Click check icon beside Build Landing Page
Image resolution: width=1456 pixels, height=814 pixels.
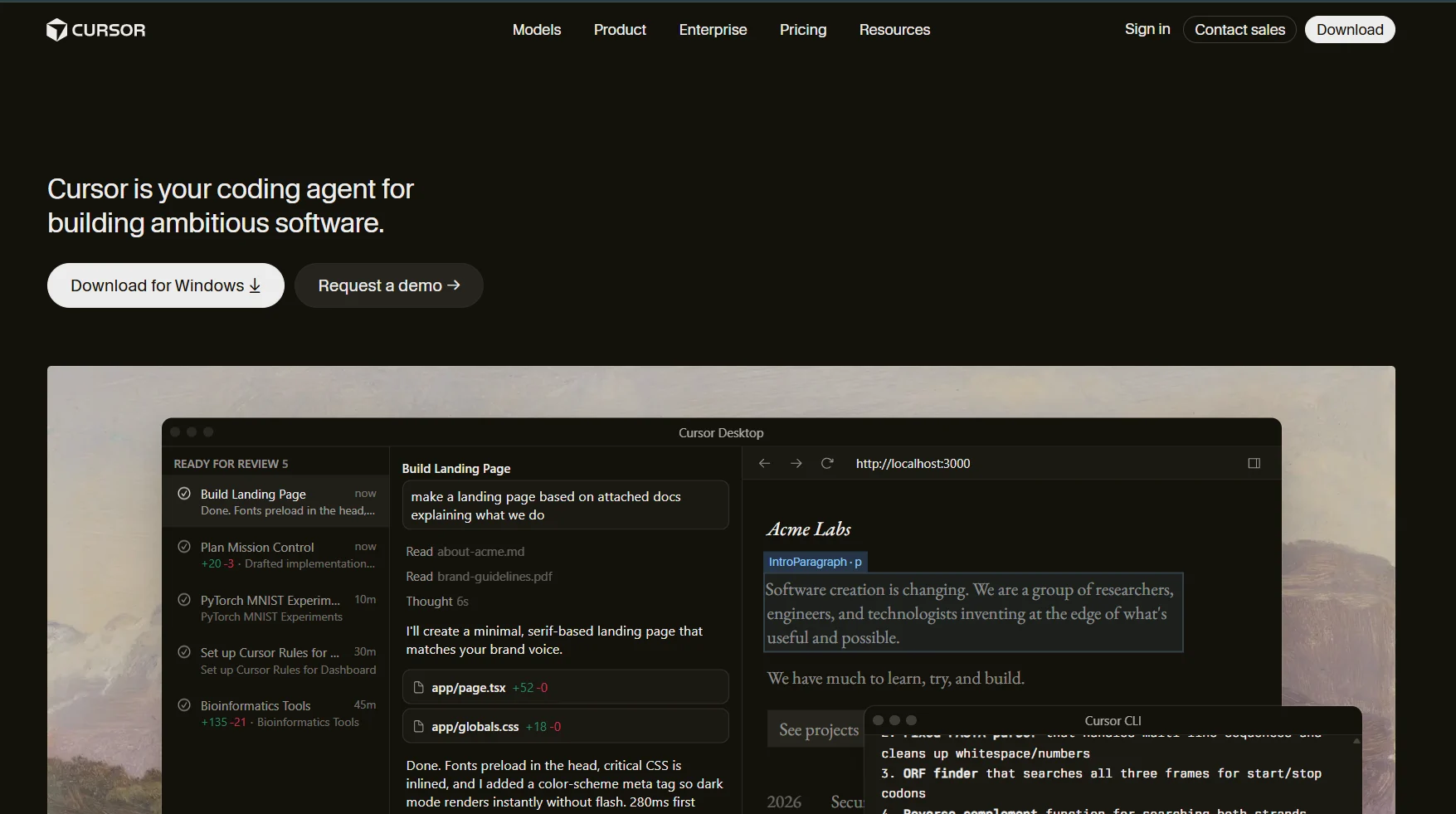pos(184,494)
